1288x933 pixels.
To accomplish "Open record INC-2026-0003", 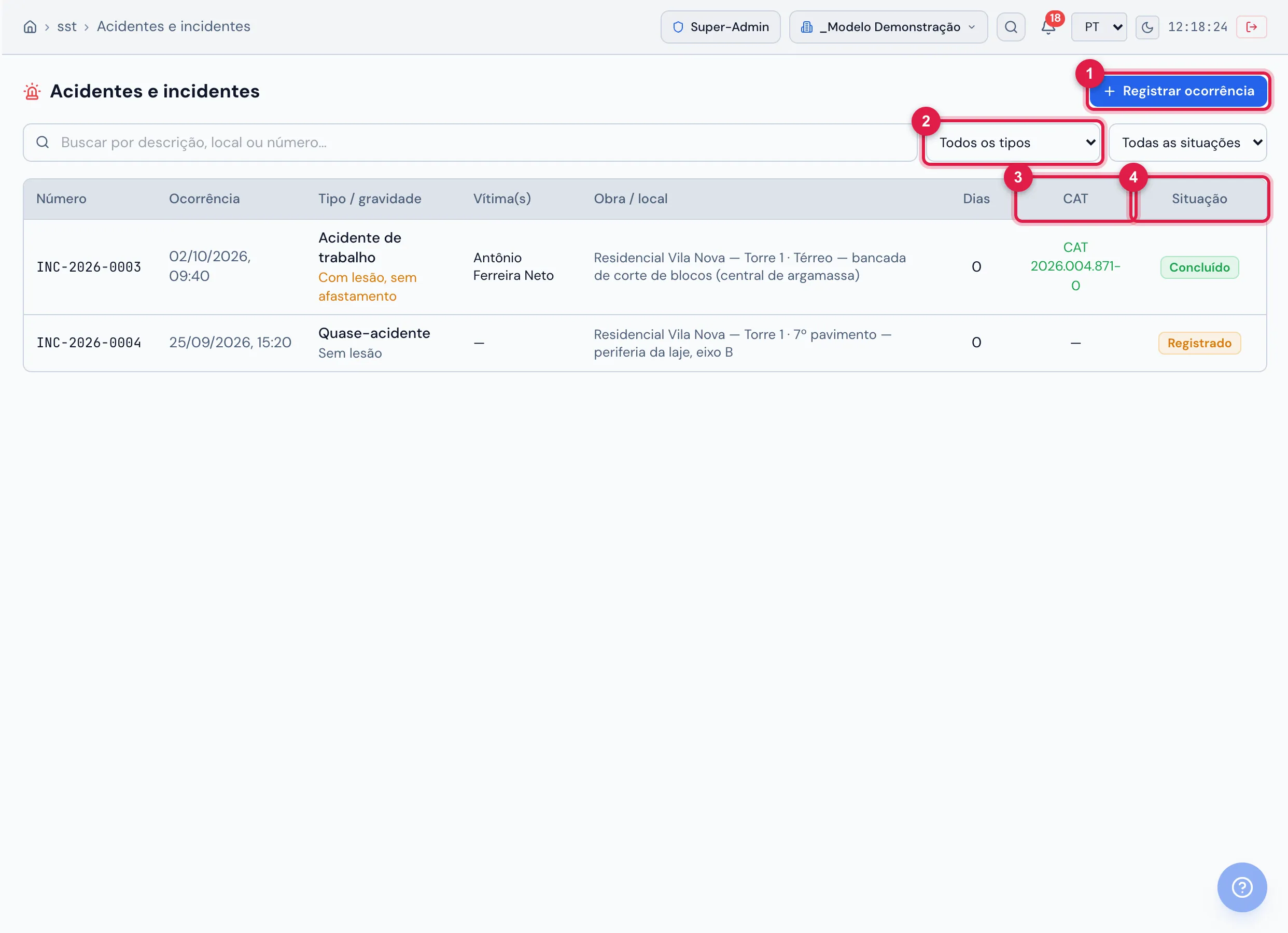I will (89, 267).
